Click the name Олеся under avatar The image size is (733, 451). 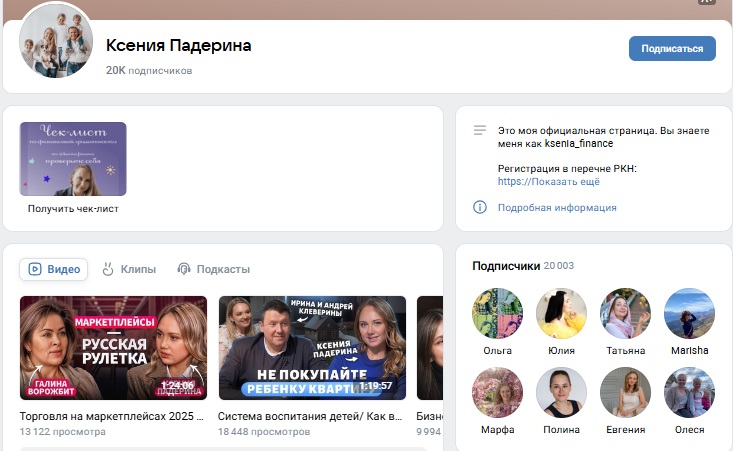tap(690, 430)
